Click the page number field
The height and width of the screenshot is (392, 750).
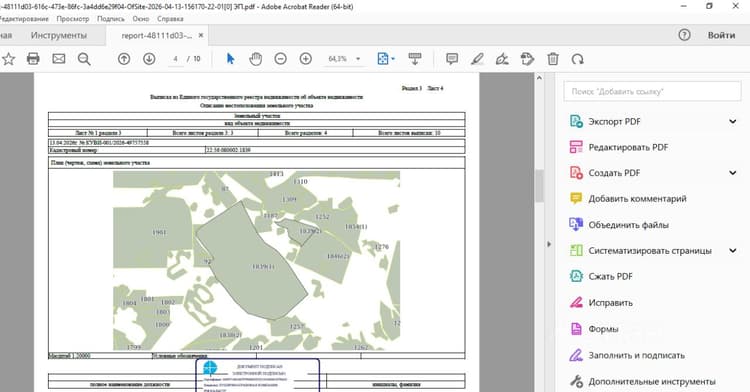point(176,59)
